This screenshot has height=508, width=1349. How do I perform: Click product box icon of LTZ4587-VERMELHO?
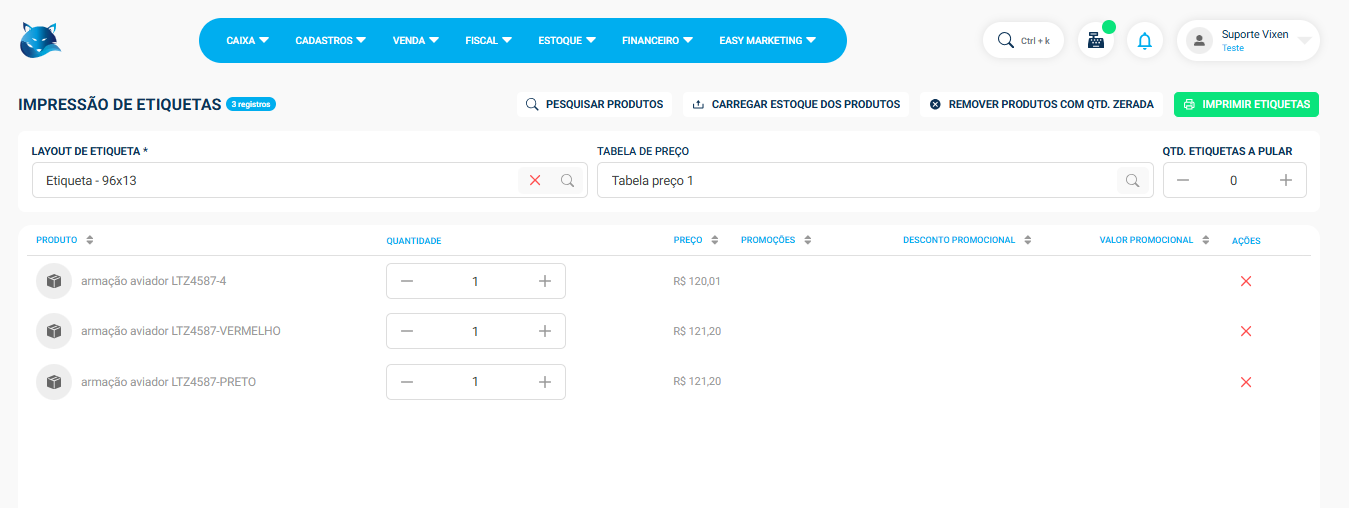[x=54, y=331]
